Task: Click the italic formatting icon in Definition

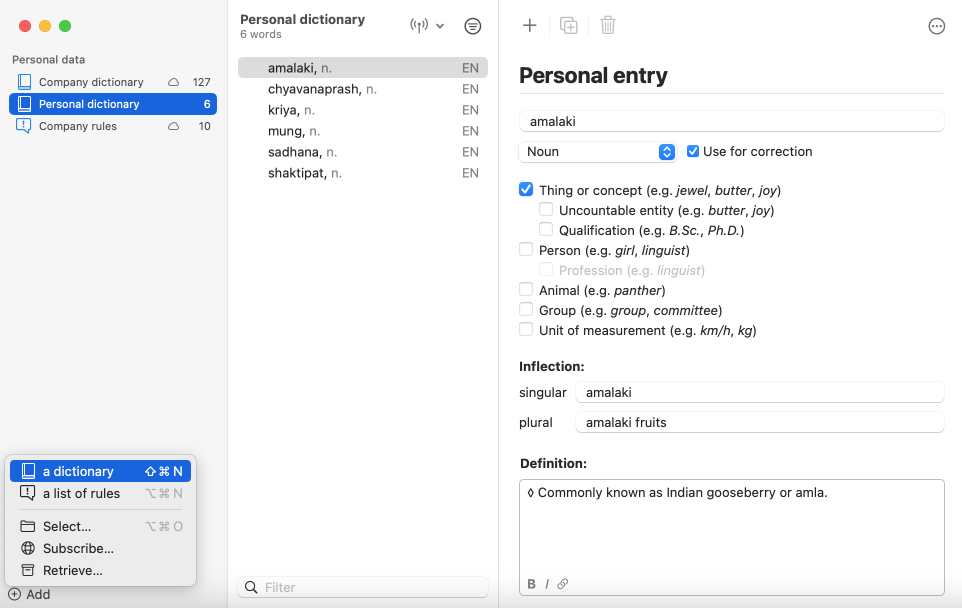Action: point(547,584)
